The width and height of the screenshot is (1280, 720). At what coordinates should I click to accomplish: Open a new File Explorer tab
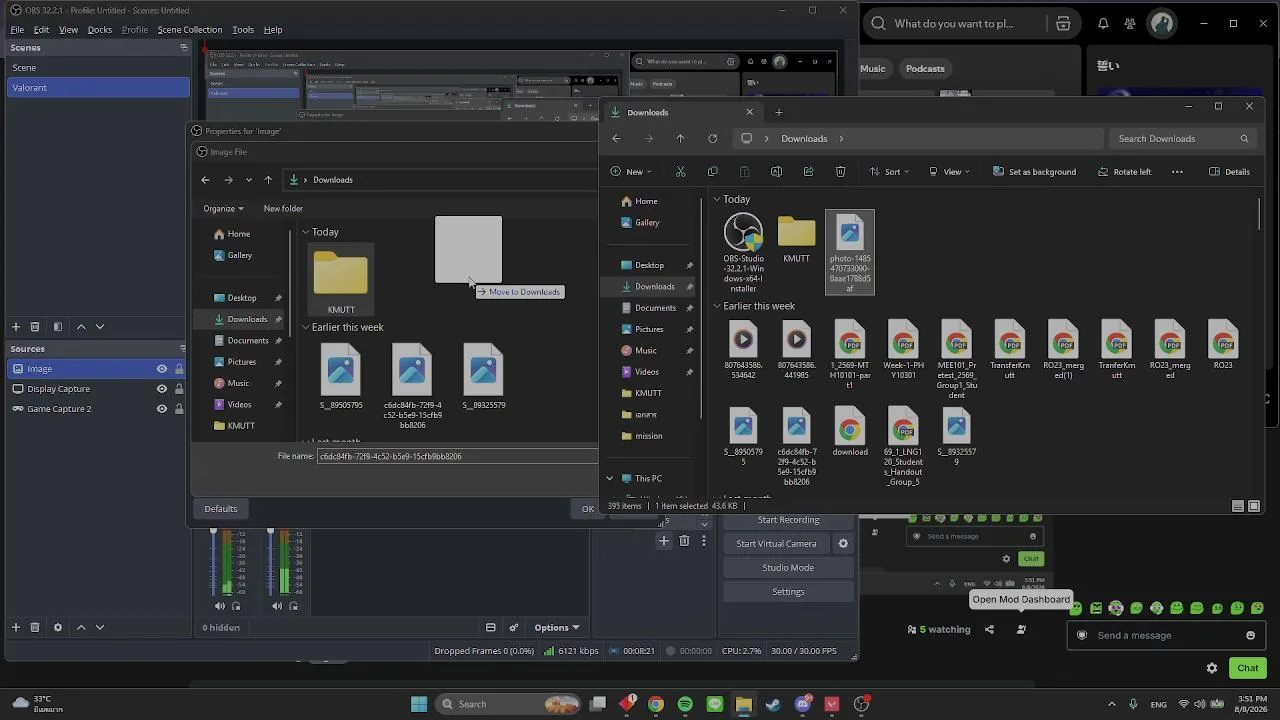[x=779, y=112]
